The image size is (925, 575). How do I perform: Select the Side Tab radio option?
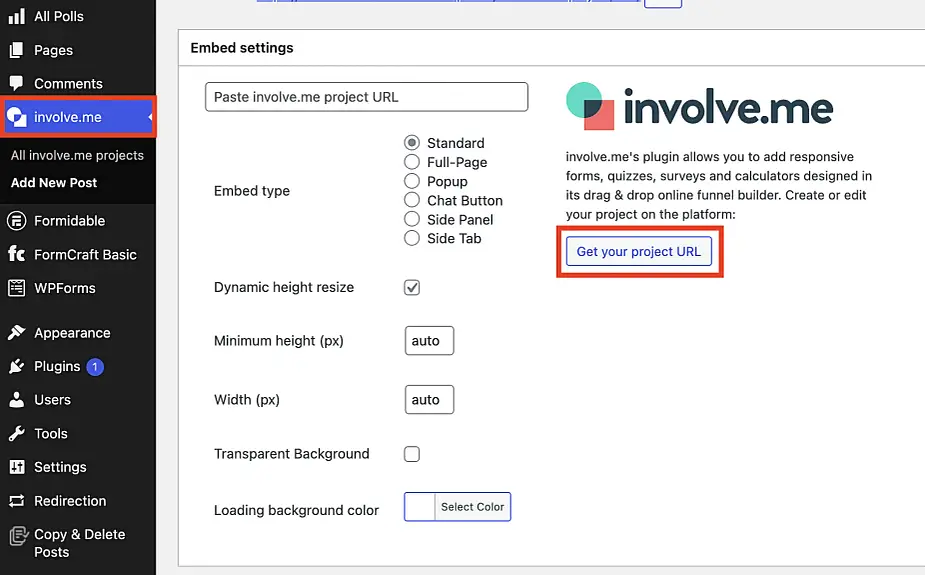pos(411,238)
